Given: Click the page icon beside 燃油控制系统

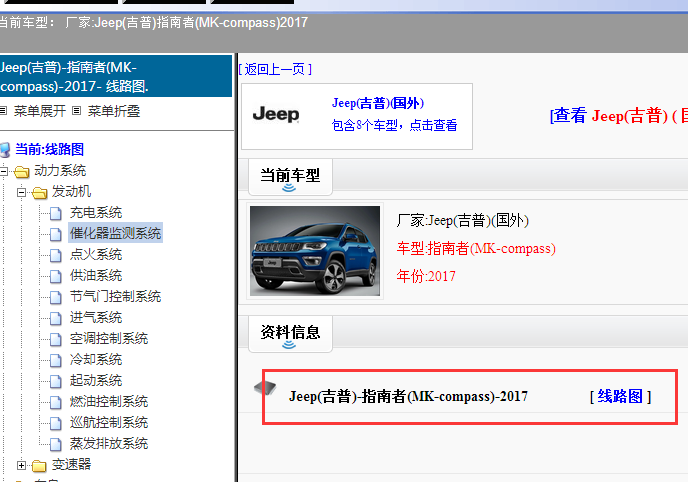Looking at the screenshot, I should pyautogui.click(x=56, y=403).
